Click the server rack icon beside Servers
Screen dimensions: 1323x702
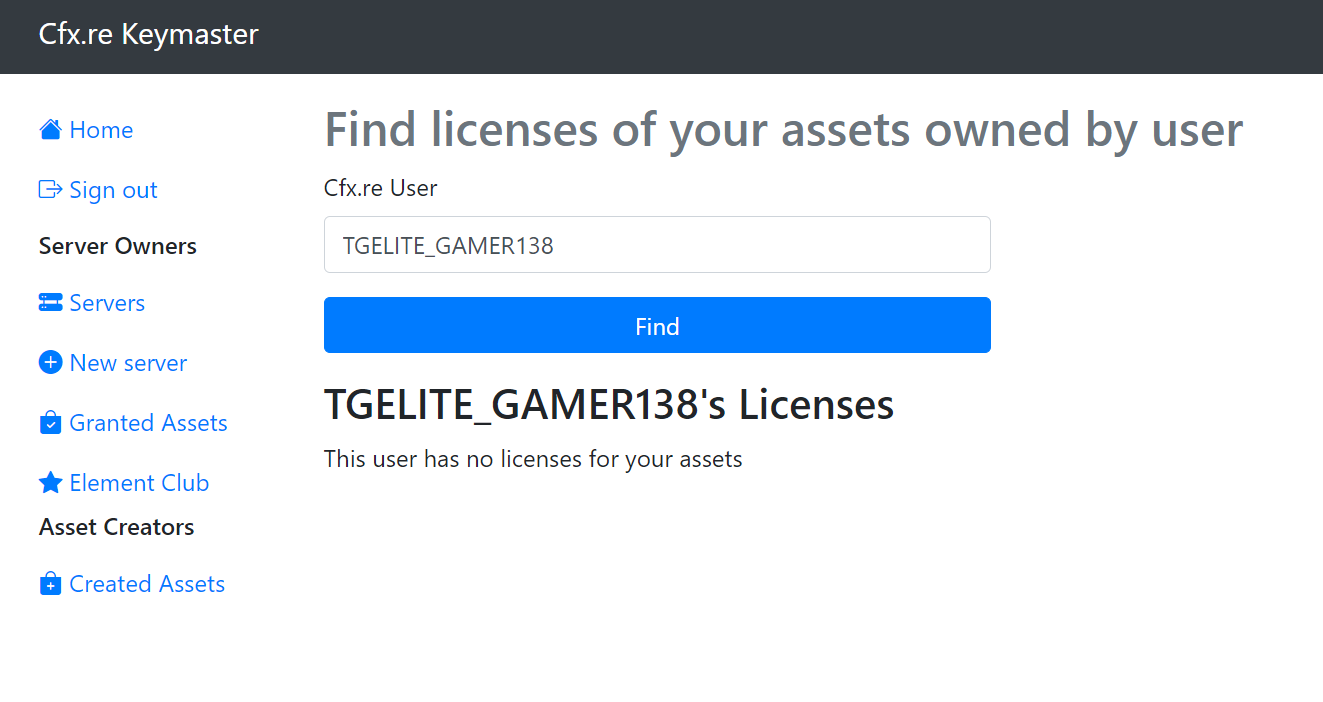[50, 303]
